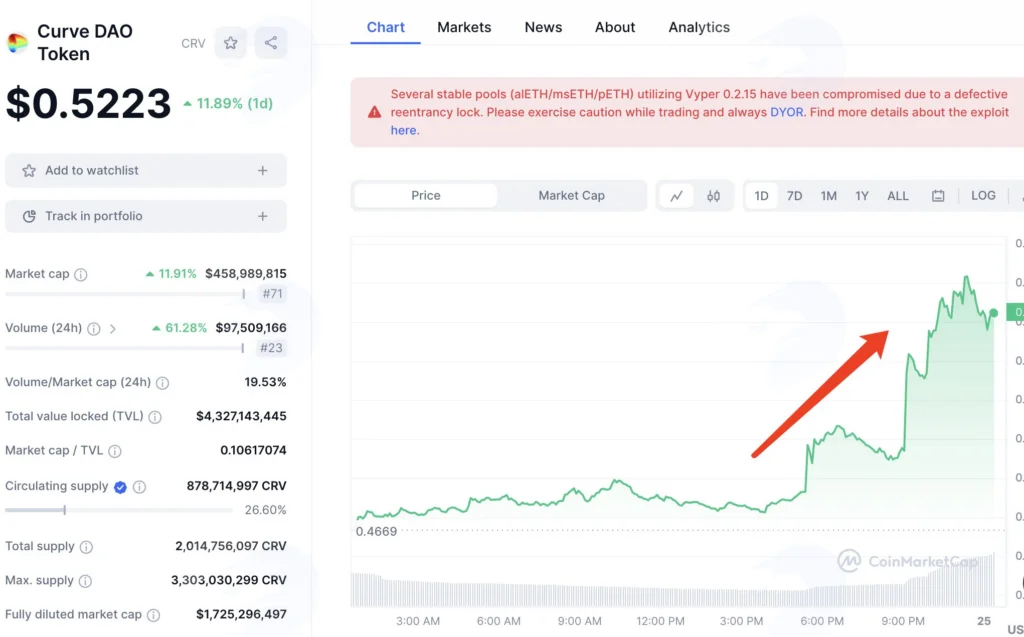The width and height of the screenshot is (1024, 637).
Task: Click the star icon in Add to watchlist
Action: point(29,171)
